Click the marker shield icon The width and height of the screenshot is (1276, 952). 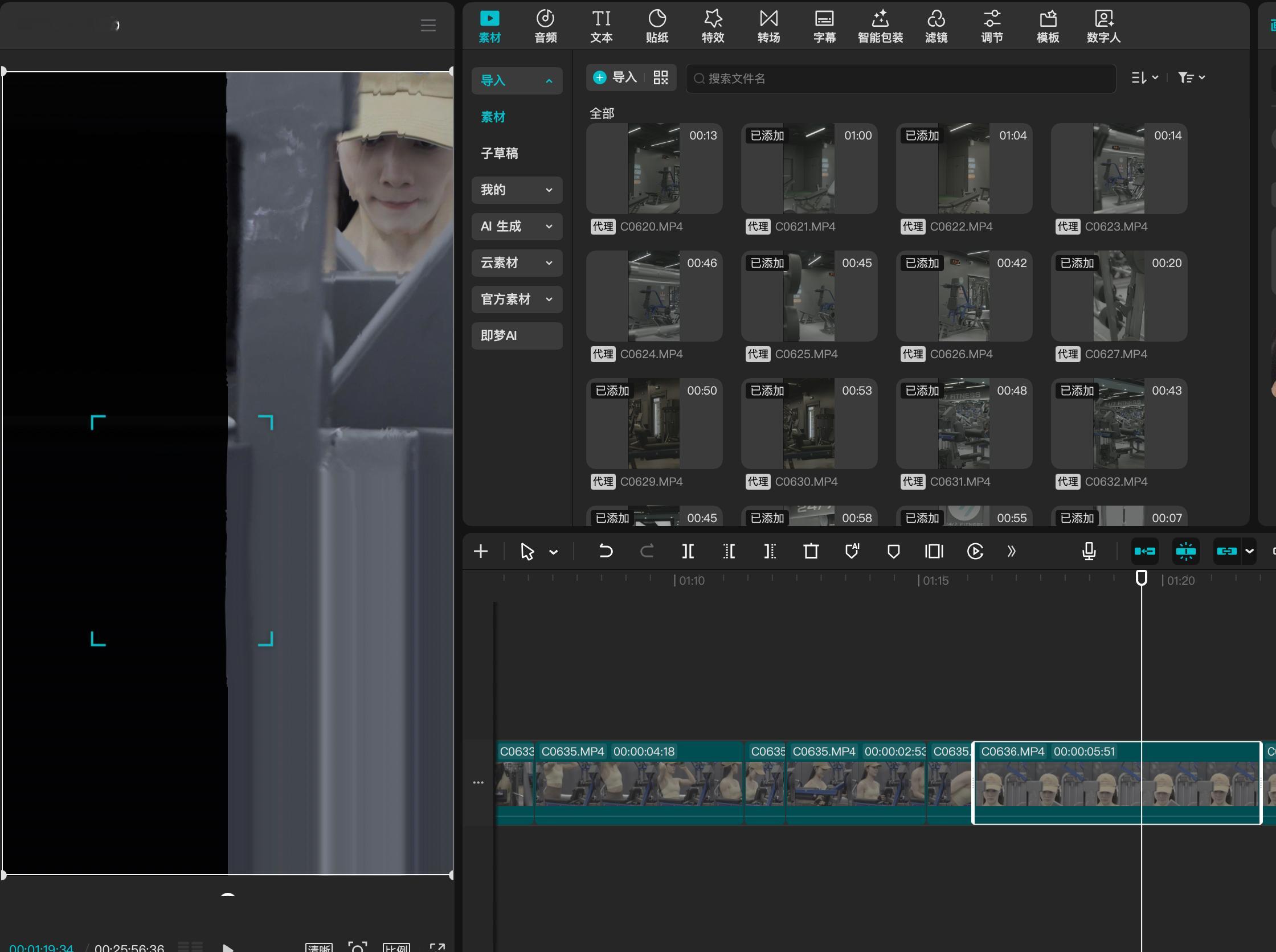893,552
